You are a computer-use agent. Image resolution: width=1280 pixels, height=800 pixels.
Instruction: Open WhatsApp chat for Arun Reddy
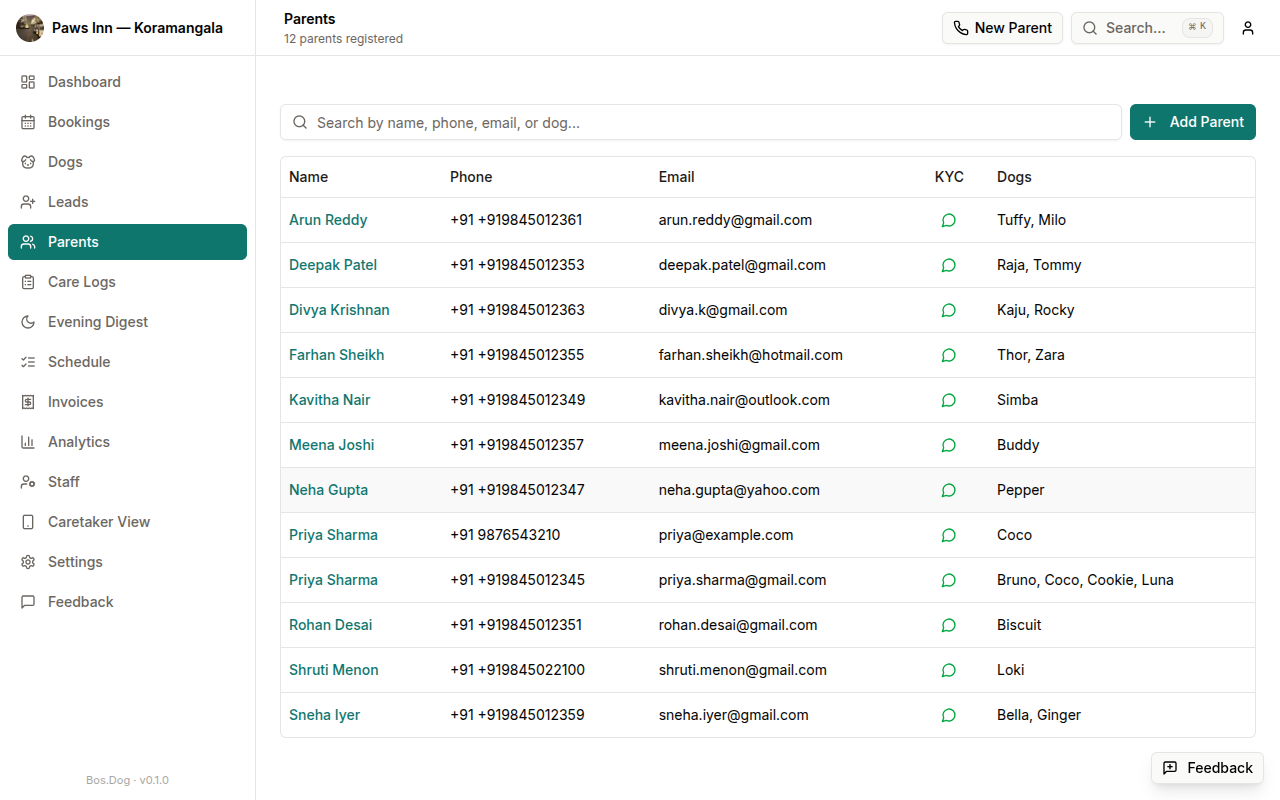pyautogui.click(x=948, y=220)
